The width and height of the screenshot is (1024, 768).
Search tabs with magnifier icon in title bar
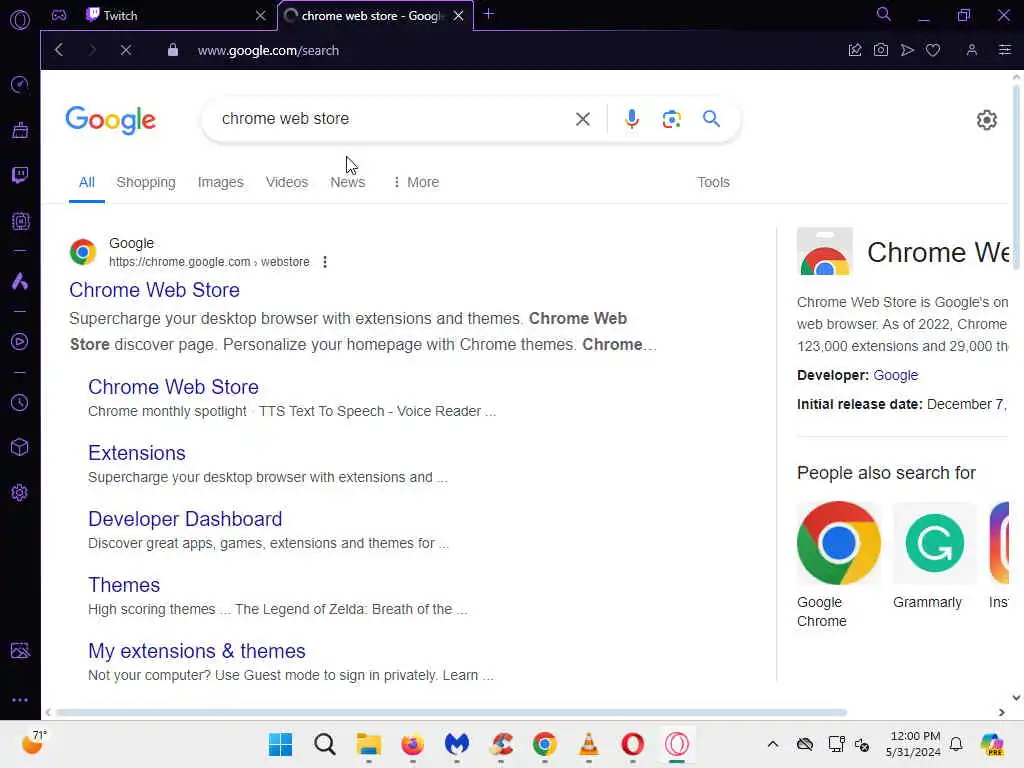[x=884, y=14]
